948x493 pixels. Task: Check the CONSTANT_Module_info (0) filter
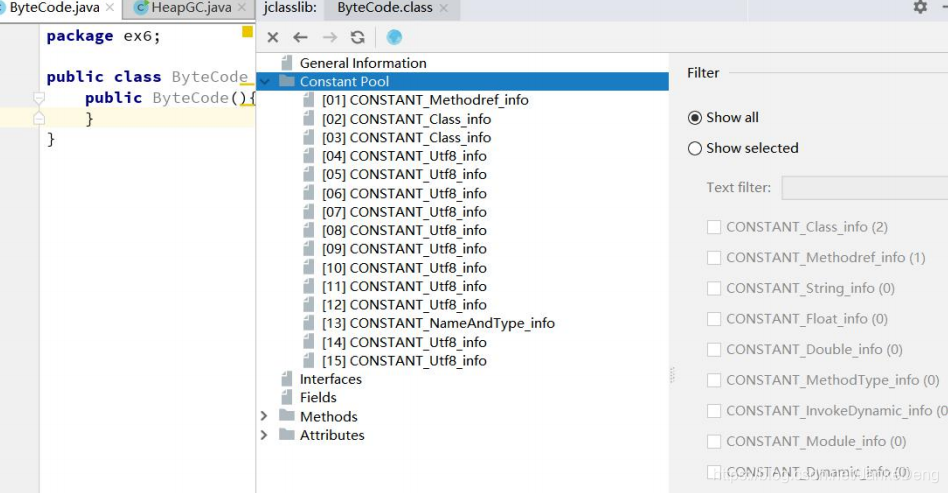point(714,442)
